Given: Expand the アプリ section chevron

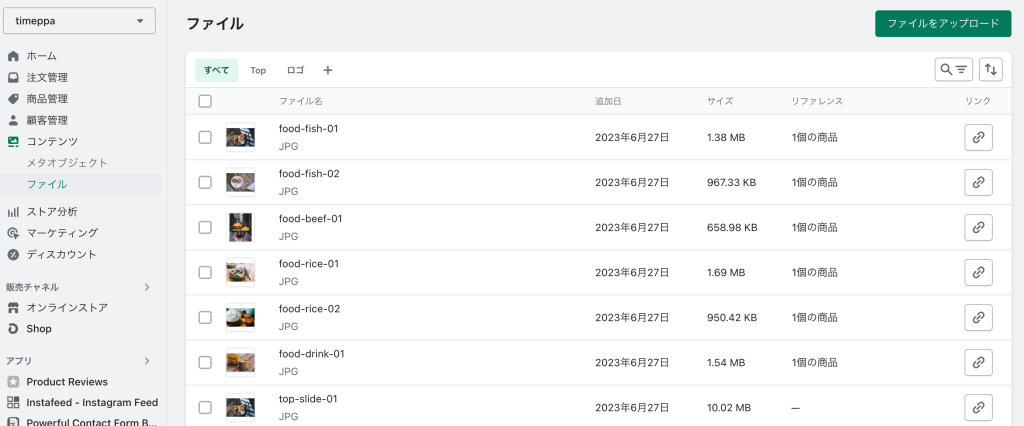Looking at the screenshot, I should (x=147, y=361).
